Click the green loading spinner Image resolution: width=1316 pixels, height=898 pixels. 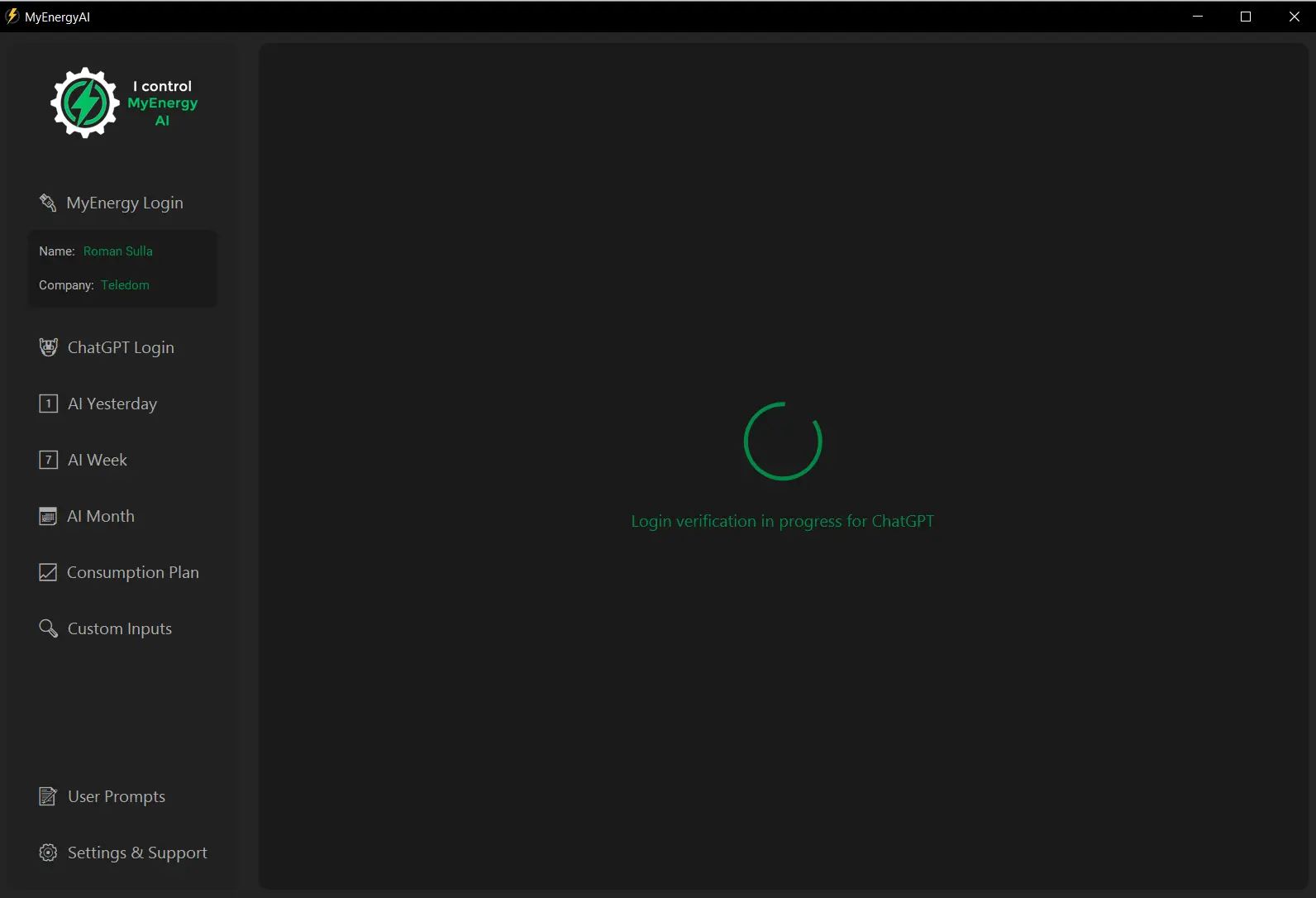pos(783,442)
